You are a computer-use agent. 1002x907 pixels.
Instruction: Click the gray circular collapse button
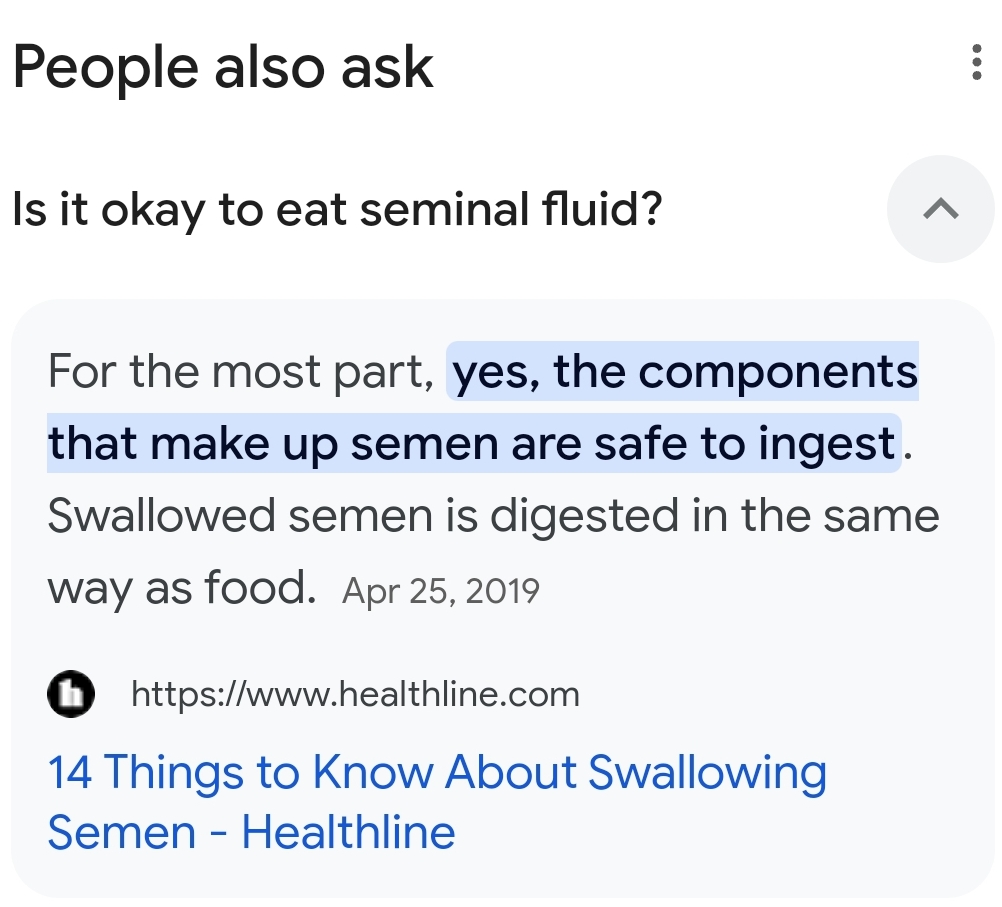[x=941, y=209]
